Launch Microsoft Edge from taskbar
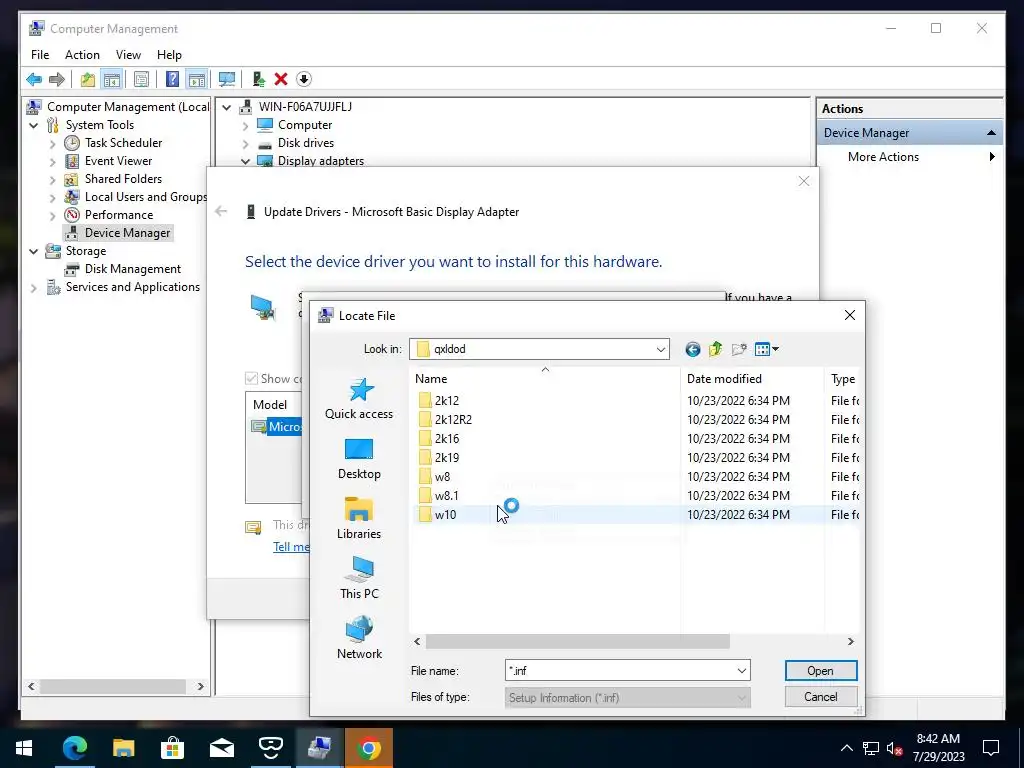The image size is (1024, 768). (x=74, y=748)
